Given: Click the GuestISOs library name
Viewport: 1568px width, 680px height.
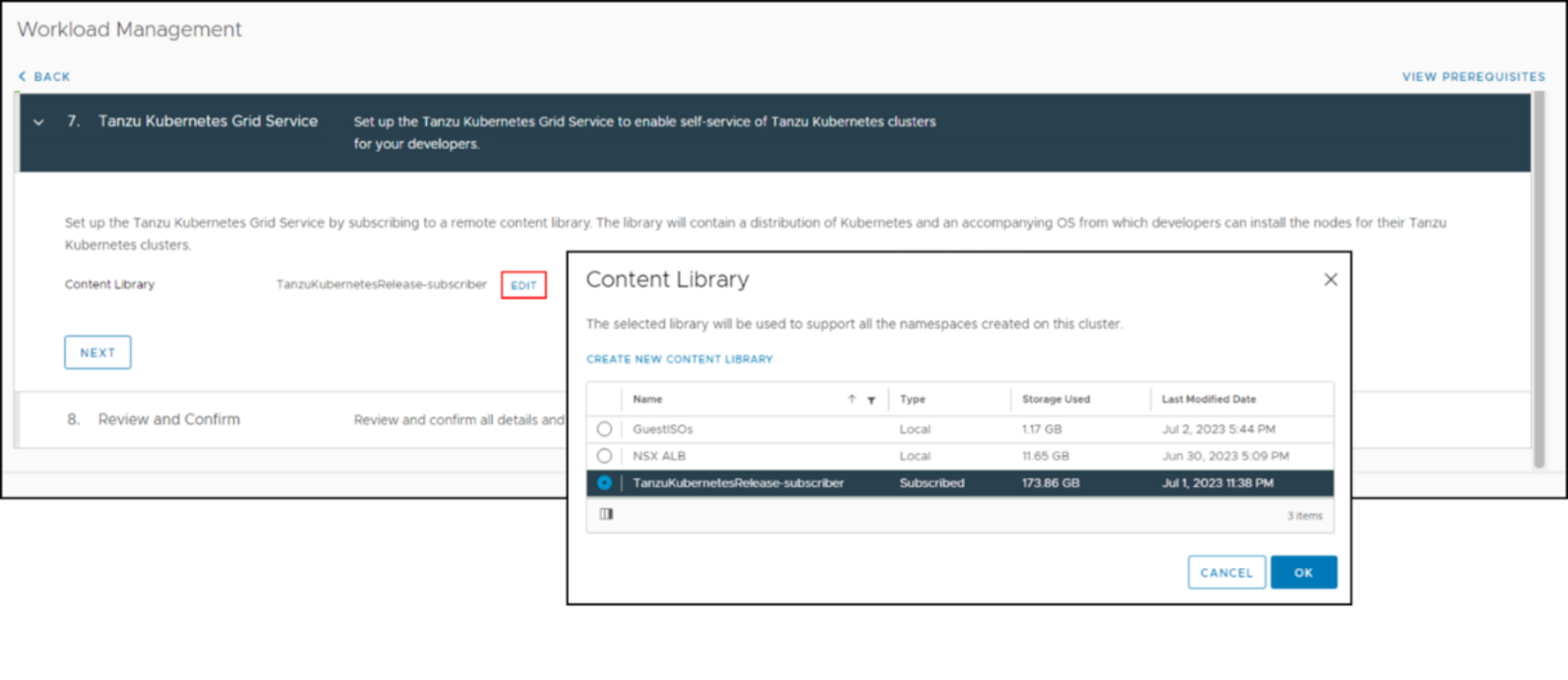Looking at the screenshot, I should click(x=662, y=429).
